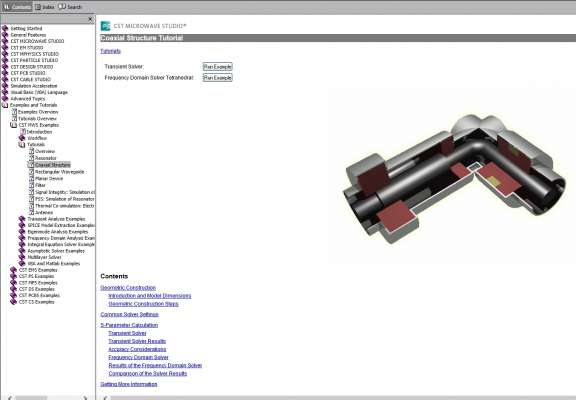
Task: Select Thermal Co-simulation topic
Action: click(65, 206)
